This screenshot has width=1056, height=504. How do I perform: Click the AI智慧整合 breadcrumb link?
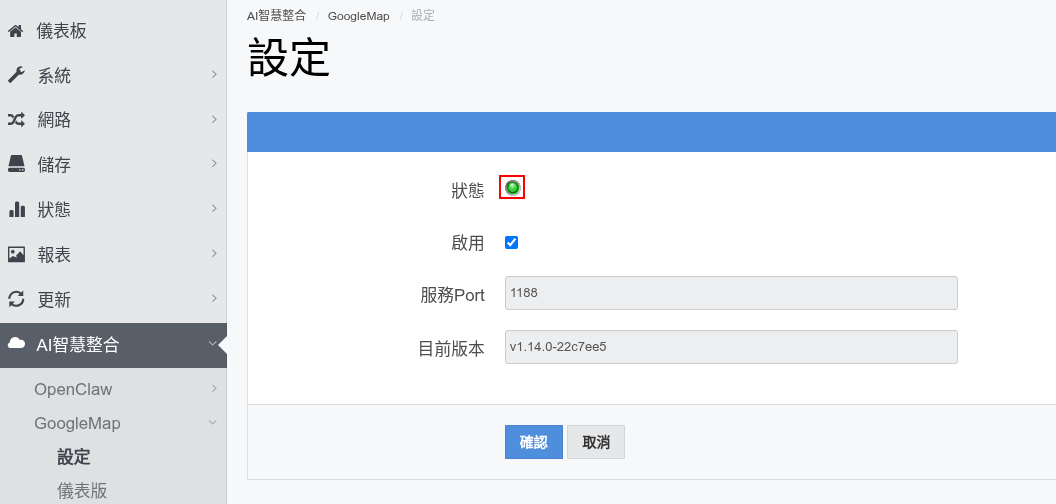tap(276, 15)
